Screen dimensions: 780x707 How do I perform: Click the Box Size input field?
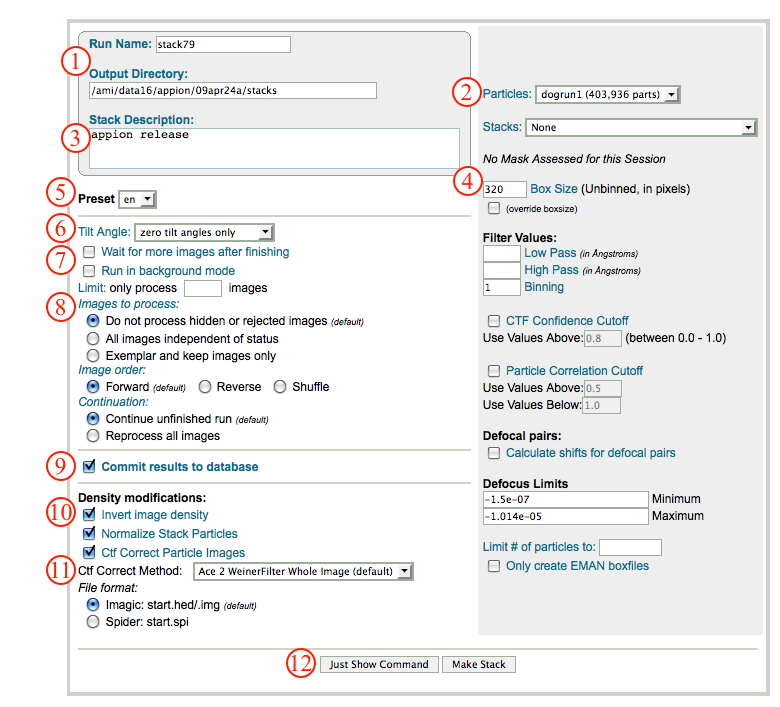pos(504,189)
